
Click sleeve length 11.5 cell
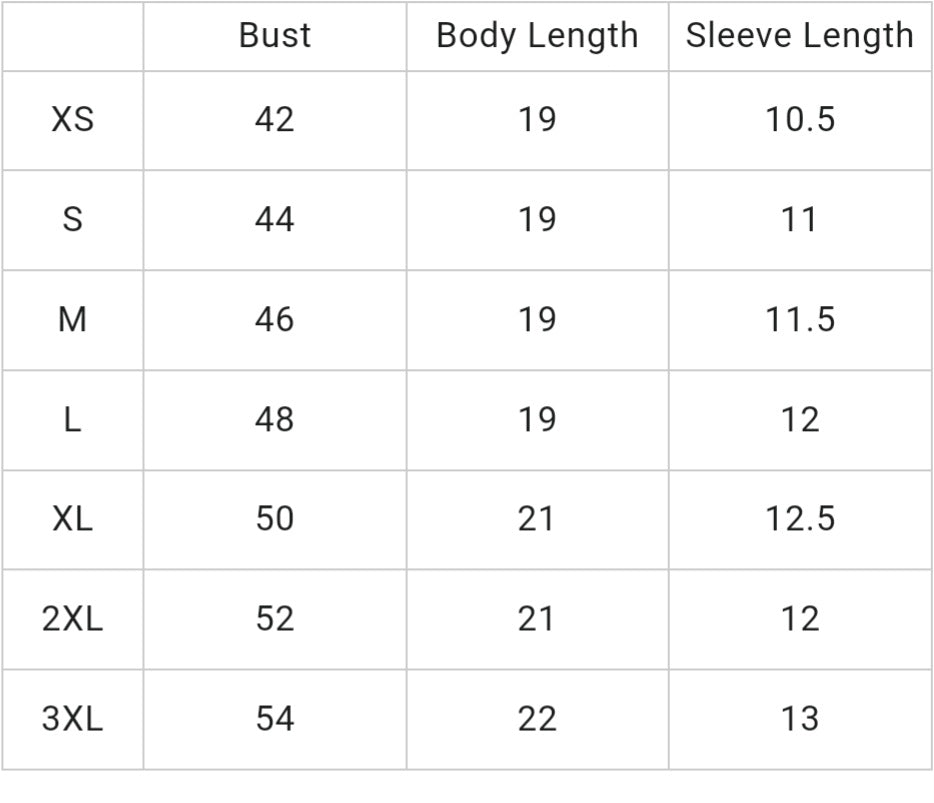pyautogui.click(x=799, y=320)
